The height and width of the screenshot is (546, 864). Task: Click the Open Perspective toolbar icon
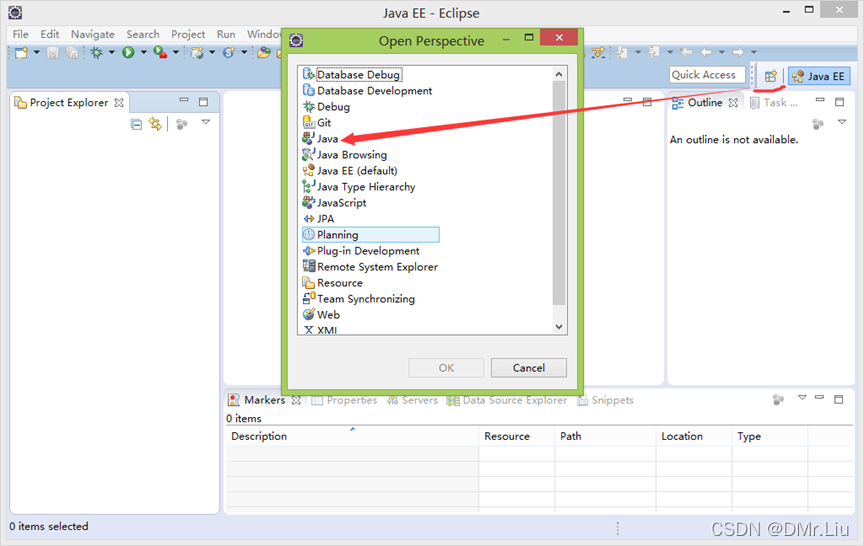coord(770,76)
